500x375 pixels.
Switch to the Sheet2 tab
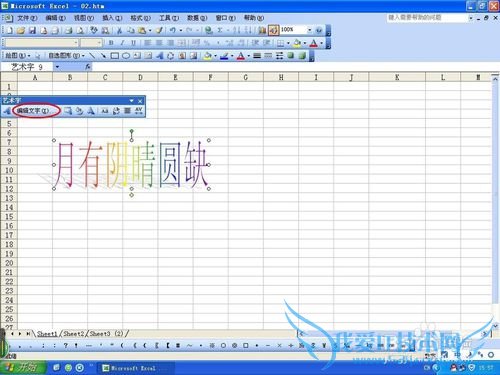[x=74, y=333]
